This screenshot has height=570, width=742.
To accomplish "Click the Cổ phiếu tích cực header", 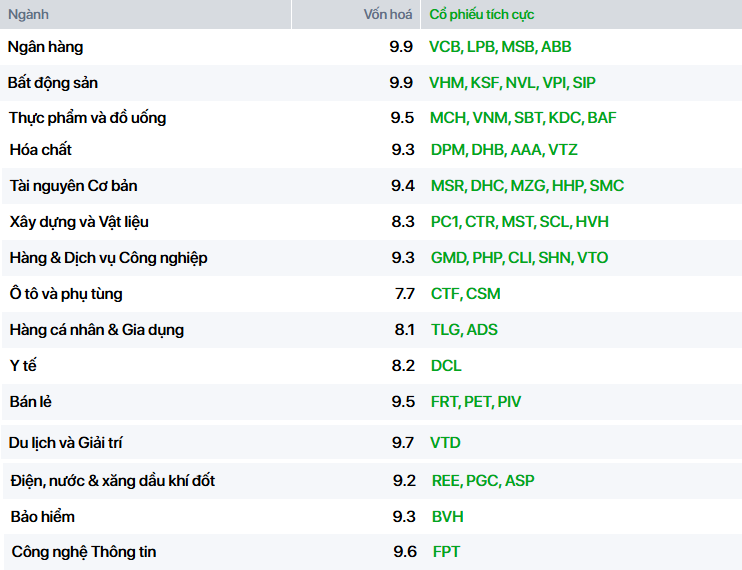I will pyautogui.click(x=481, y=15).
